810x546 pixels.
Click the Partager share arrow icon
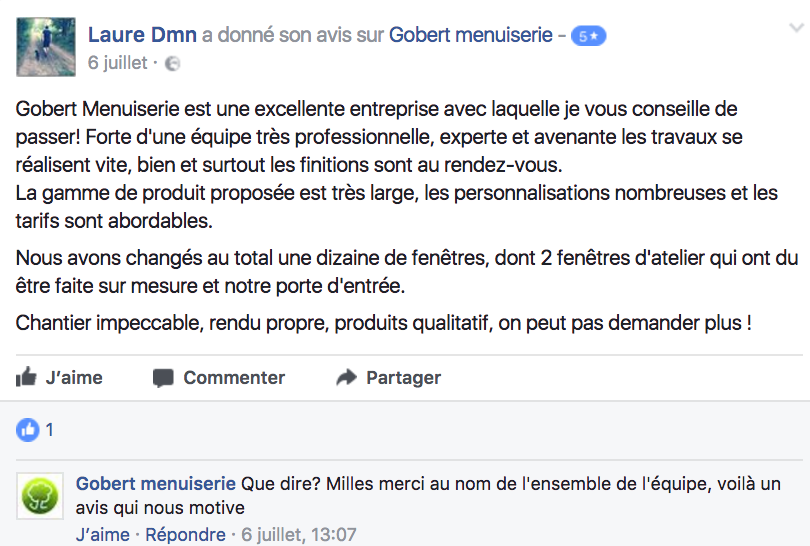tap(347, 378)
